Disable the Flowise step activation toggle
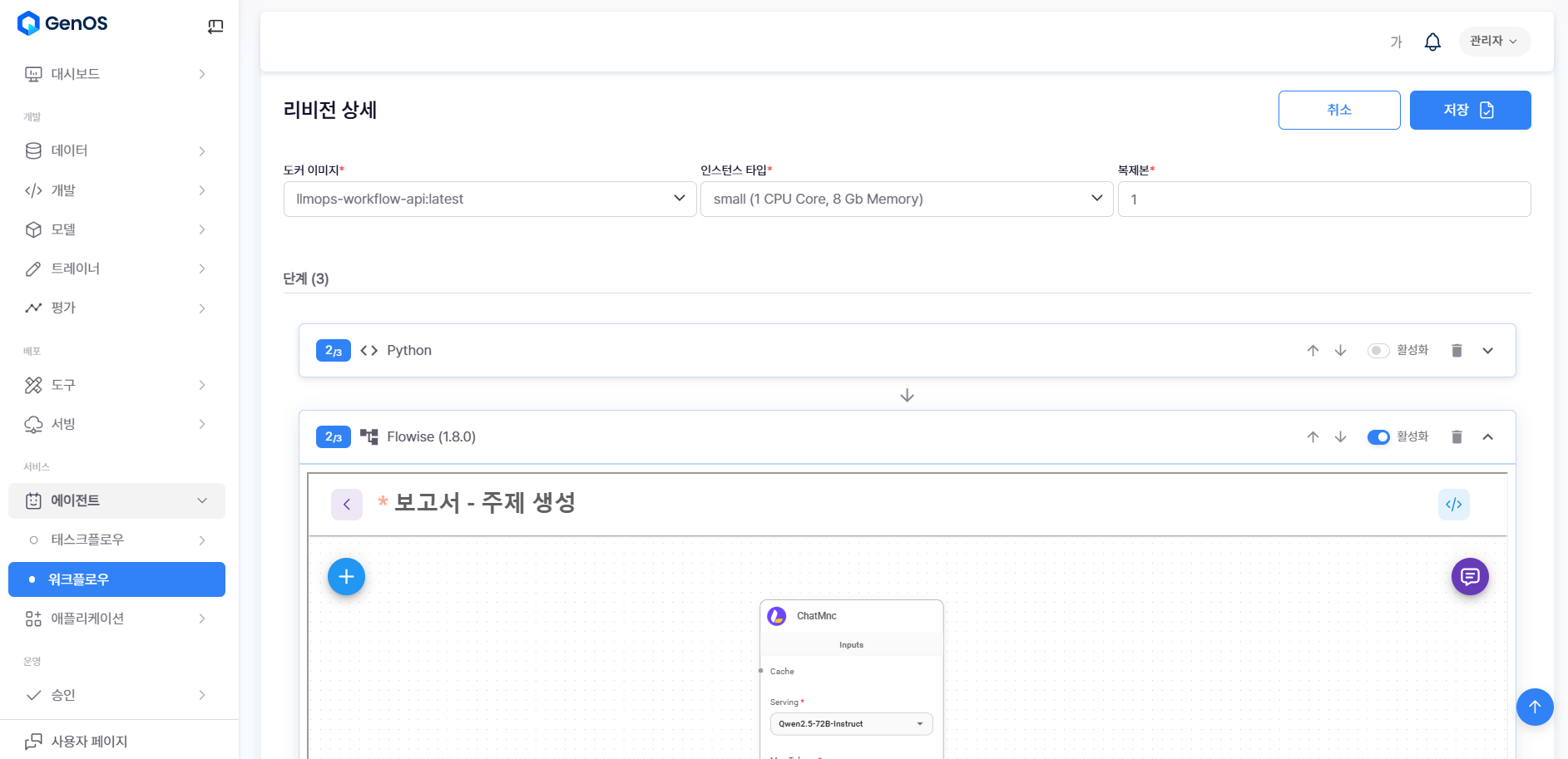 (x=1378, y=437)
